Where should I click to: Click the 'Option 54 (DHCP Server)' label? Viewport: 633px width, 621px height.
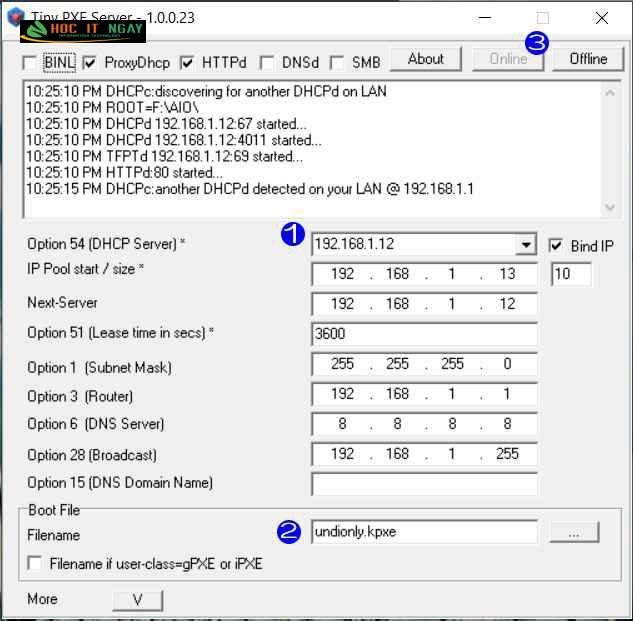106,244
